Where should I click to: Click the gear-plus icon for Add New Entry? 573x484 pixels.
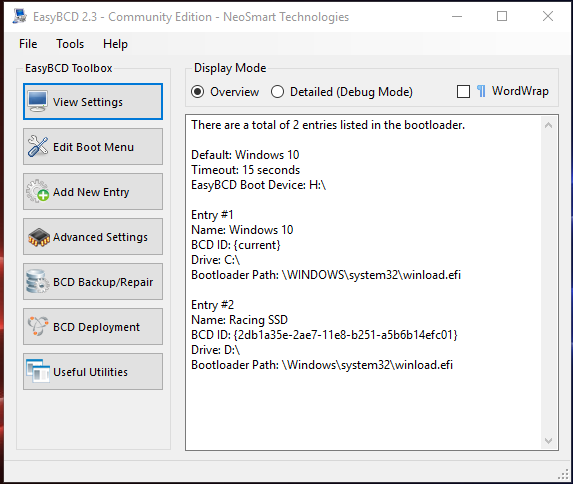pos(37,191)
